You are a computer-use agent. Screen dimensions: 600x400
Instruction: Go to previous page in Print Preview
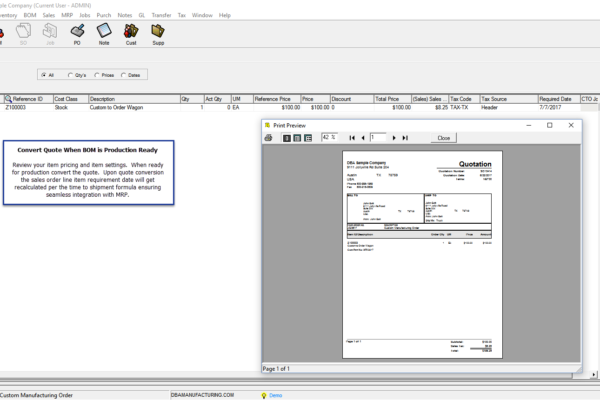pyautogui.click(x=363, y=138)
